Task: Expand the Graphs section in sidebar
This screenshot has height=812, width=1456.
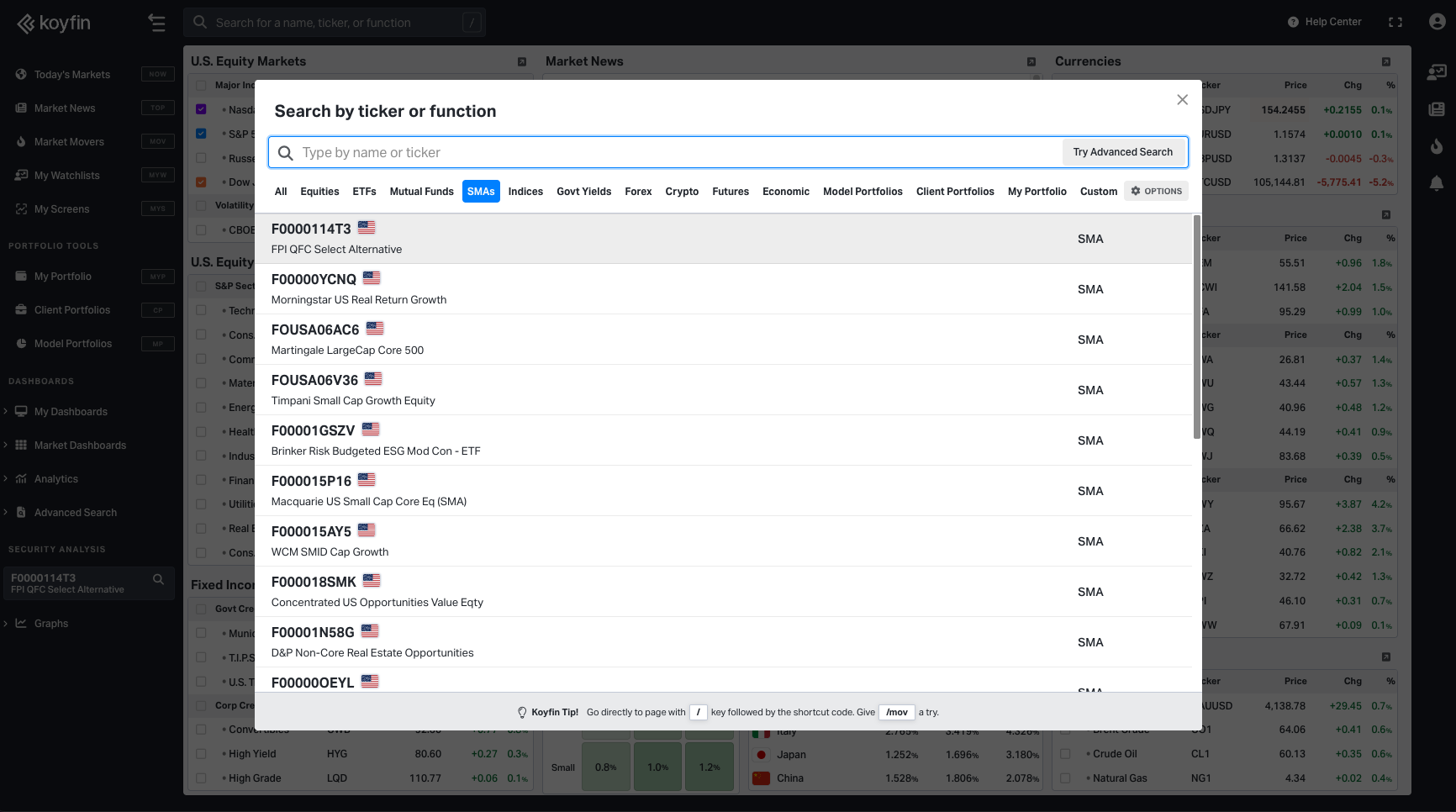Action: pyautogui.click(x=6, y=624)
